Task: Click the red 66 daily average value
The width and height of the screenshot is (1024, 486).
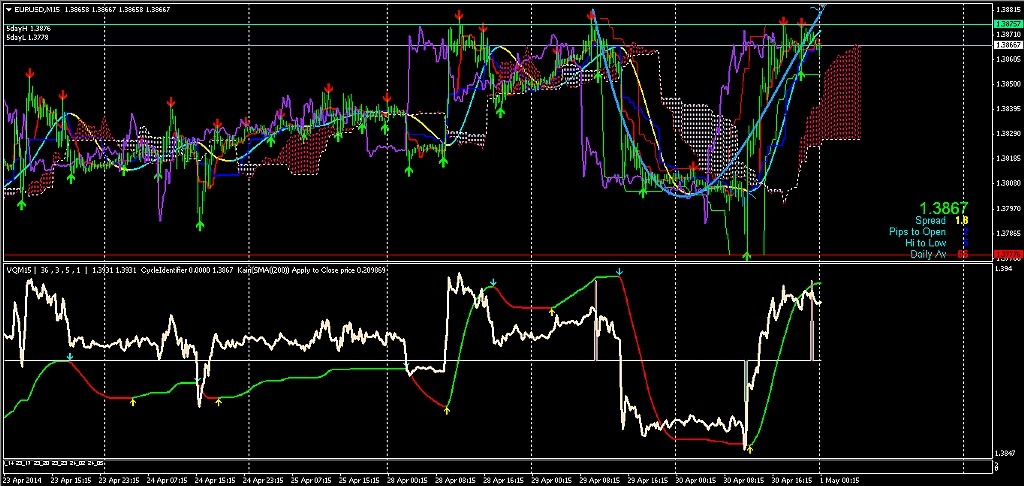Action: (963, 254)
